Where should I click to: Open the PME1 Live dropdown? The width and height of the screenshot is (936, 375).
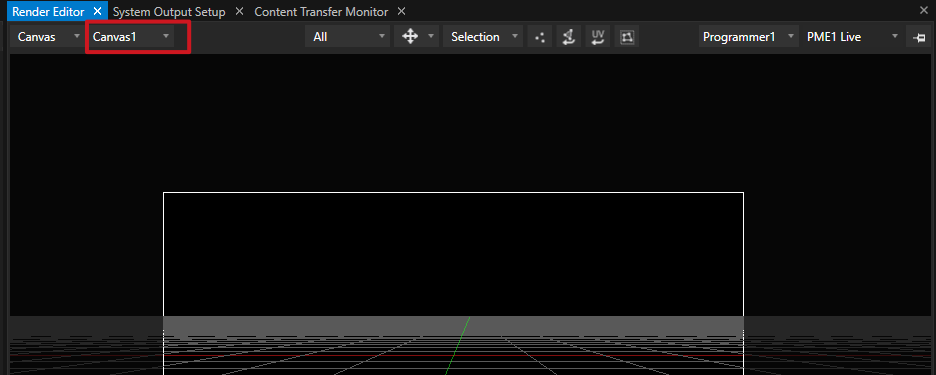coord(852,37)
